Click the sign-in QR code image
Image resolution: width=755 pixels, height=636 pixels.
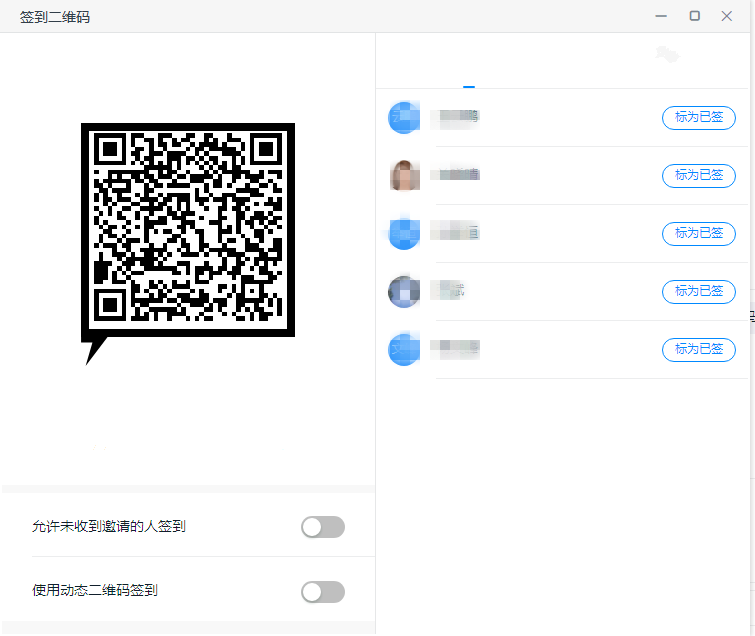(x=188, y=230)
